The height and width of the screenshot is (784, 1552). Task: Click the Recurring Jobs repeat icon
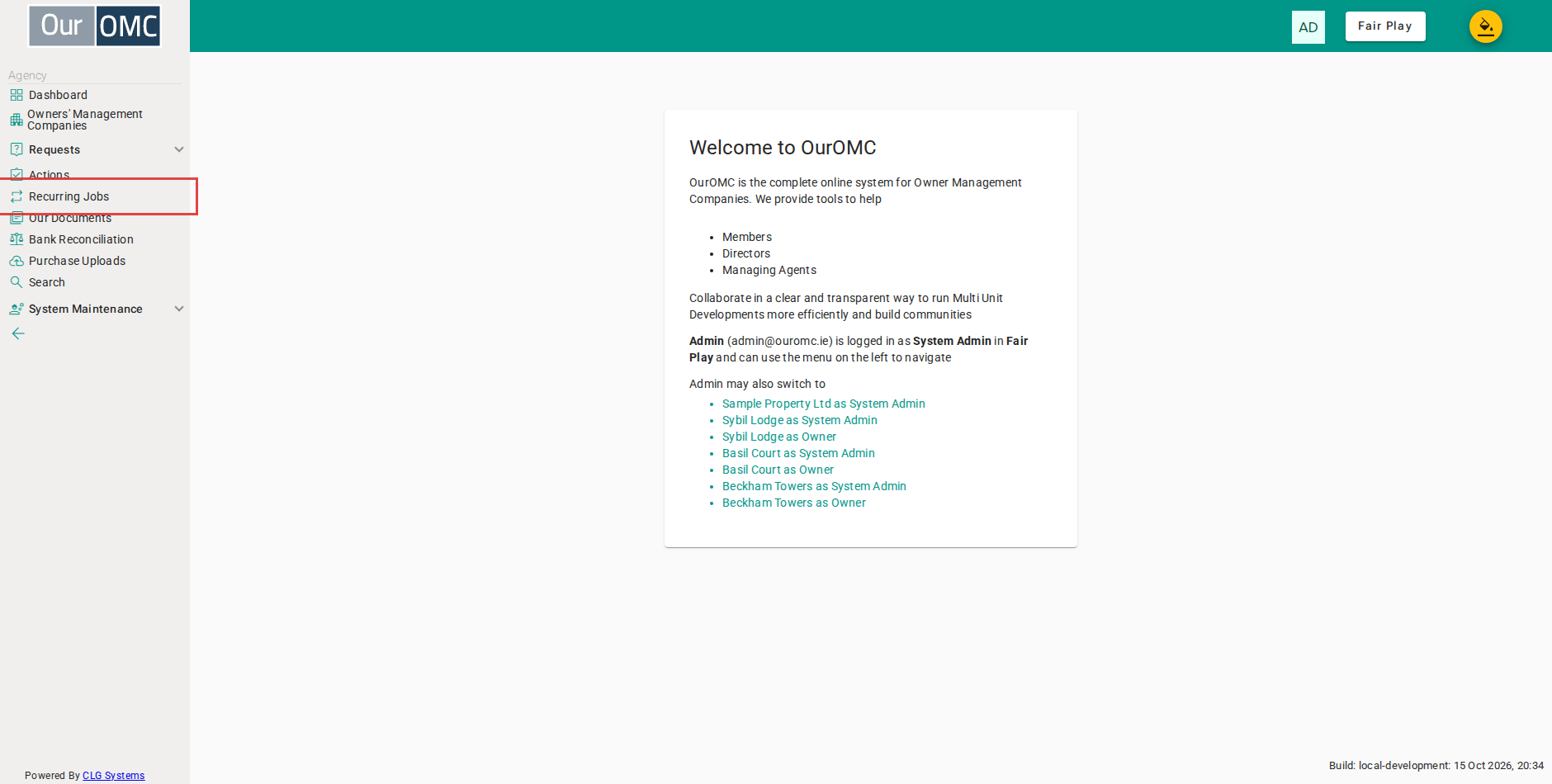pos(17,196)
